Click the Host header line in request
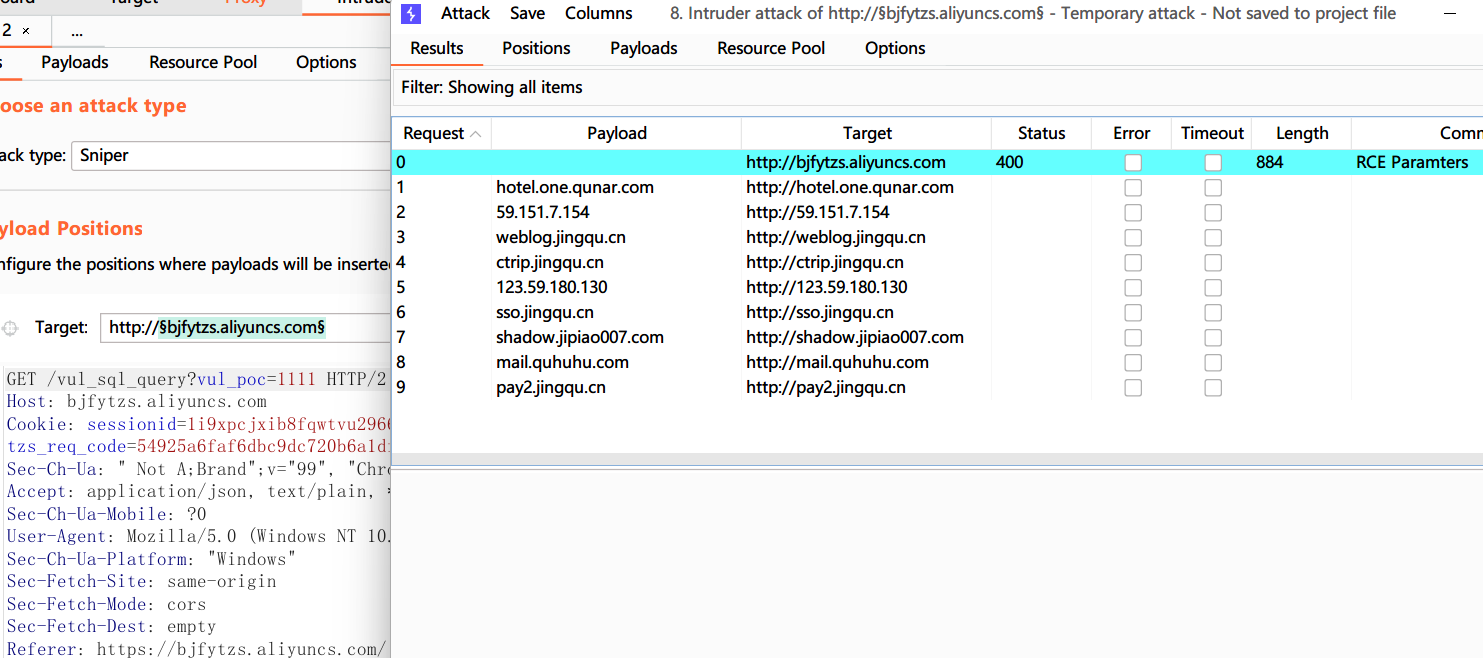Image resolution: width=1483 pixels, height=658 pixels. coord(137,401)
